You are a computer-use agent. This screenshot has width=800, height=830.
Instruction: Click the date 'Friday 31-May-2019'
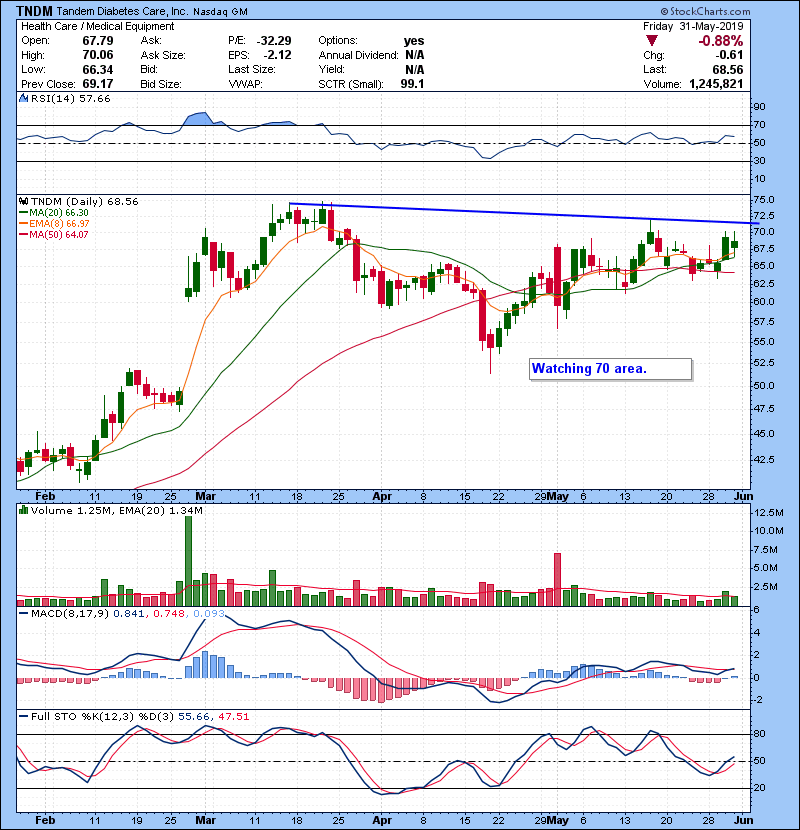pos(693,26)
